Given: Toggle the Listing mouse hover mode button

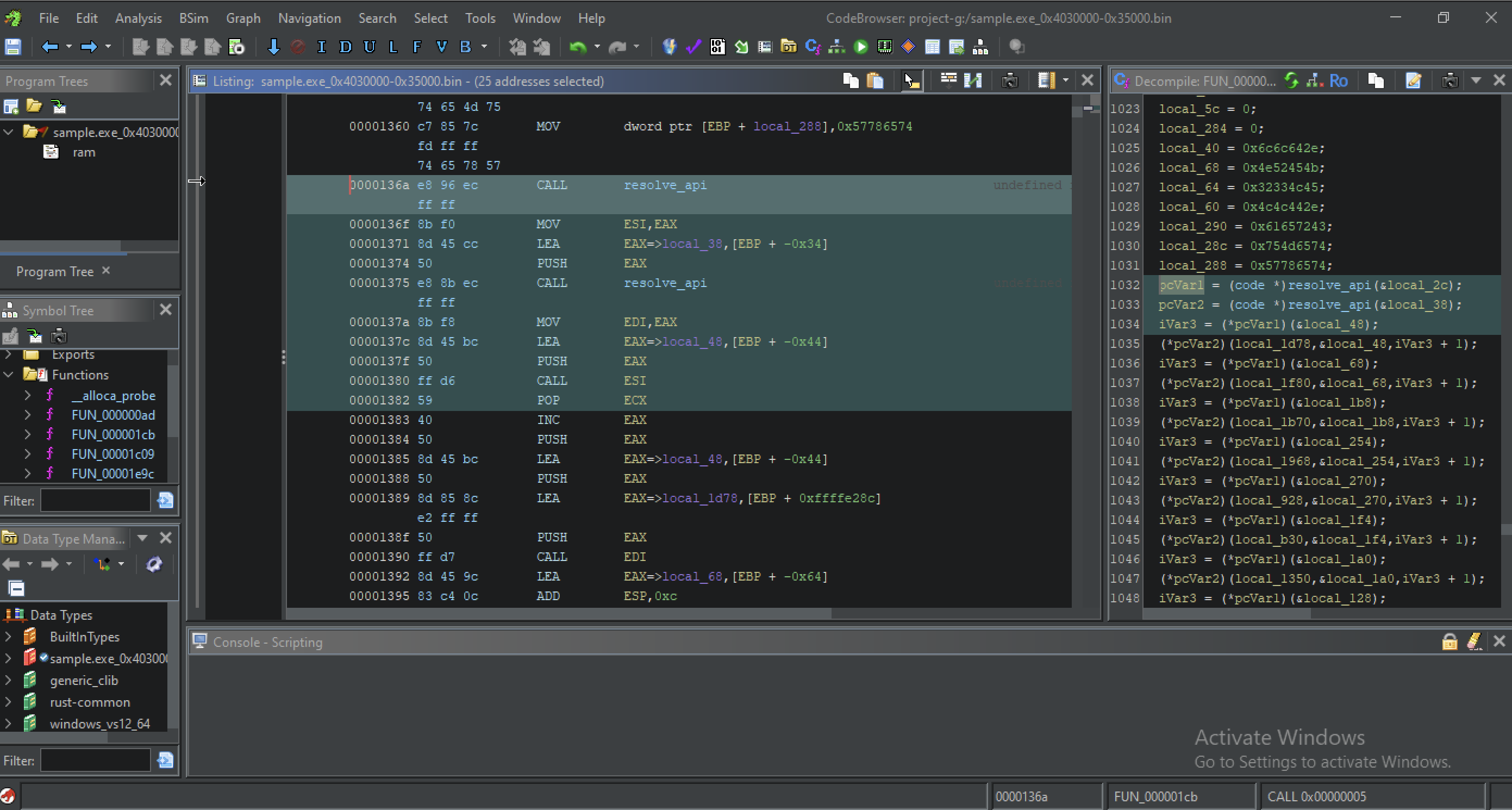Looking at the screenshot, I should point(911,80).
